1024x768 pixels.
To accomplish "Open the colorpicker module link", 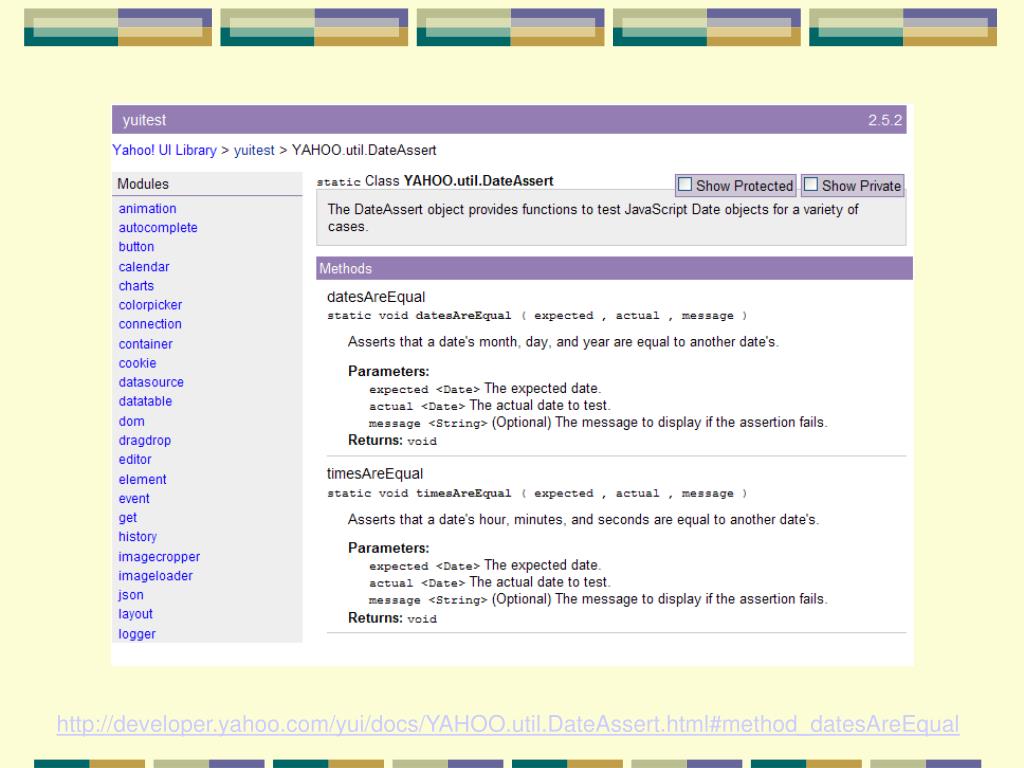I will pyautogui.click(x=150, y=305).
